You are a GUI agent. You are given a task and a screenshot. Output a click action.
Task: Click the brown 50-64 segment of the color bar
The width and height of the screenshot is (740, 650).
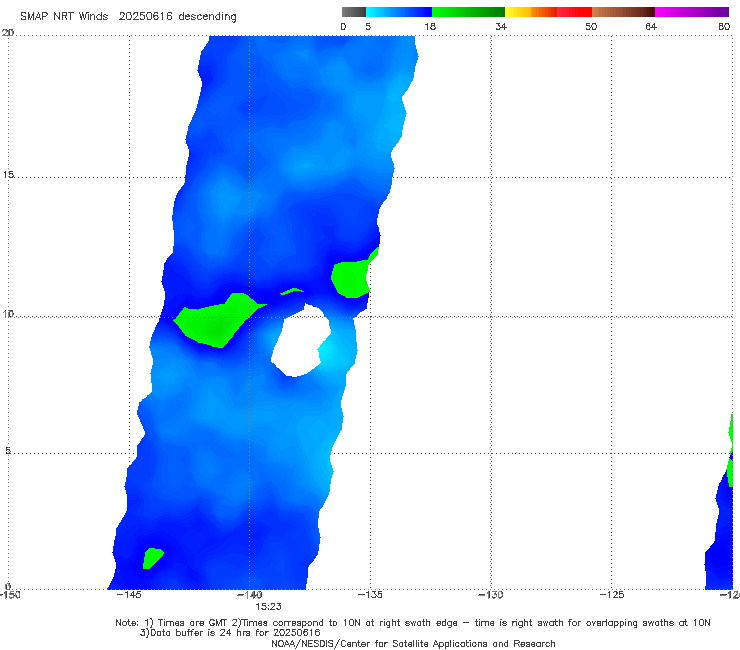(x=623, y=12)
